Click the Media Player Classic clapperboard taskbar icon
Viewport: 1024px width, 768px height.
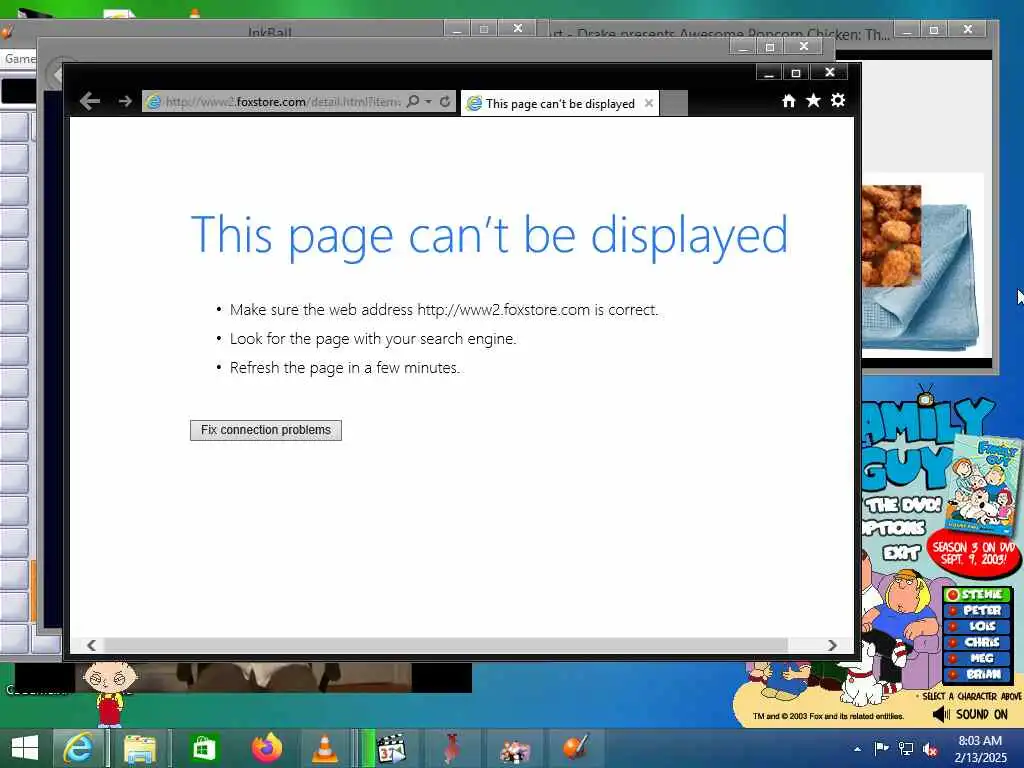[392, 748]
